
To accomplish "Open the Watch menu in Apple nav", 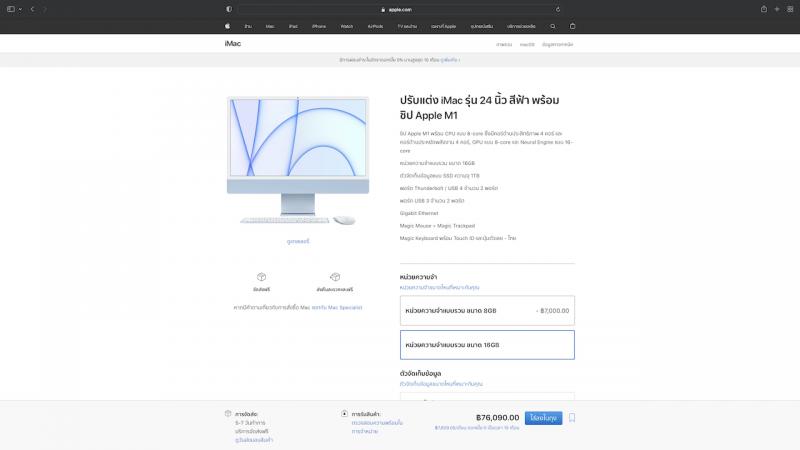I will coord(347,26).
